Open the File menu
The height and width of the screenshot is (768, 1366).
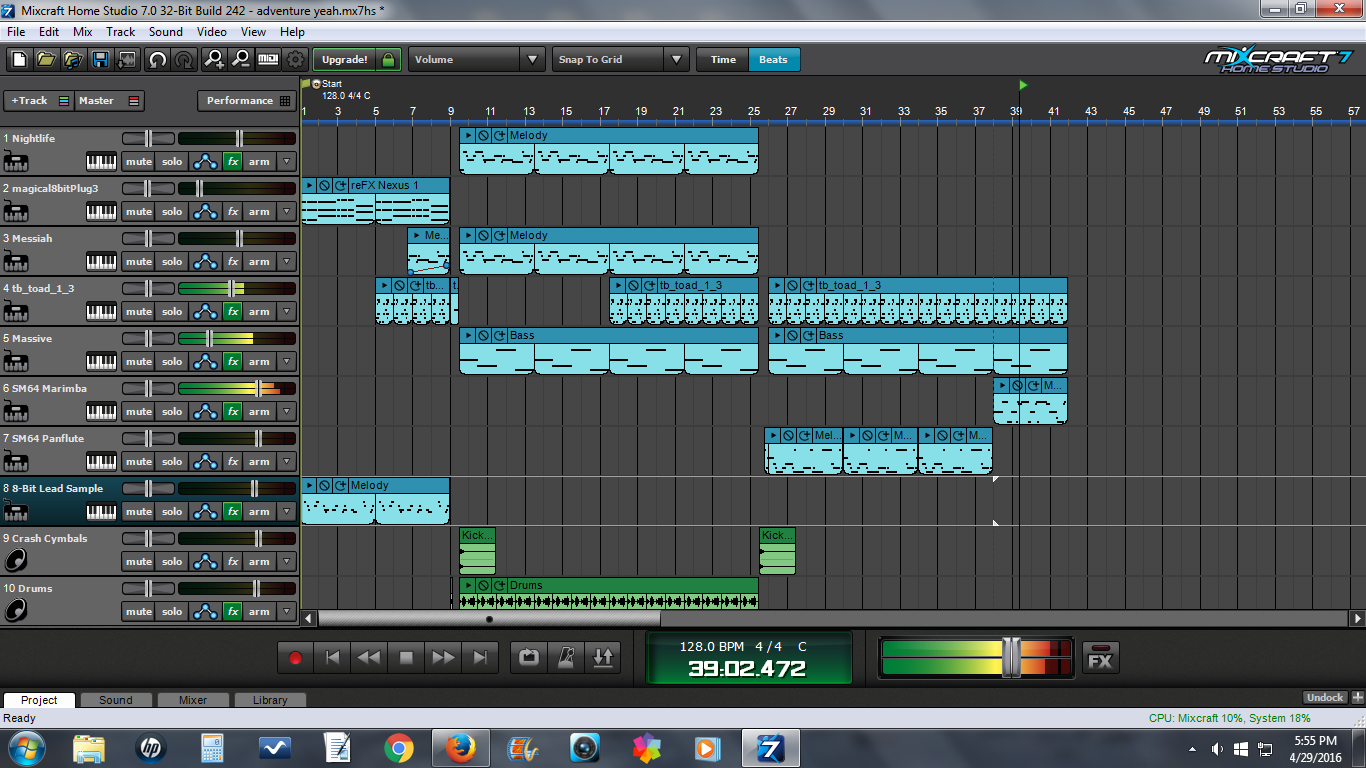coord(16,32)
